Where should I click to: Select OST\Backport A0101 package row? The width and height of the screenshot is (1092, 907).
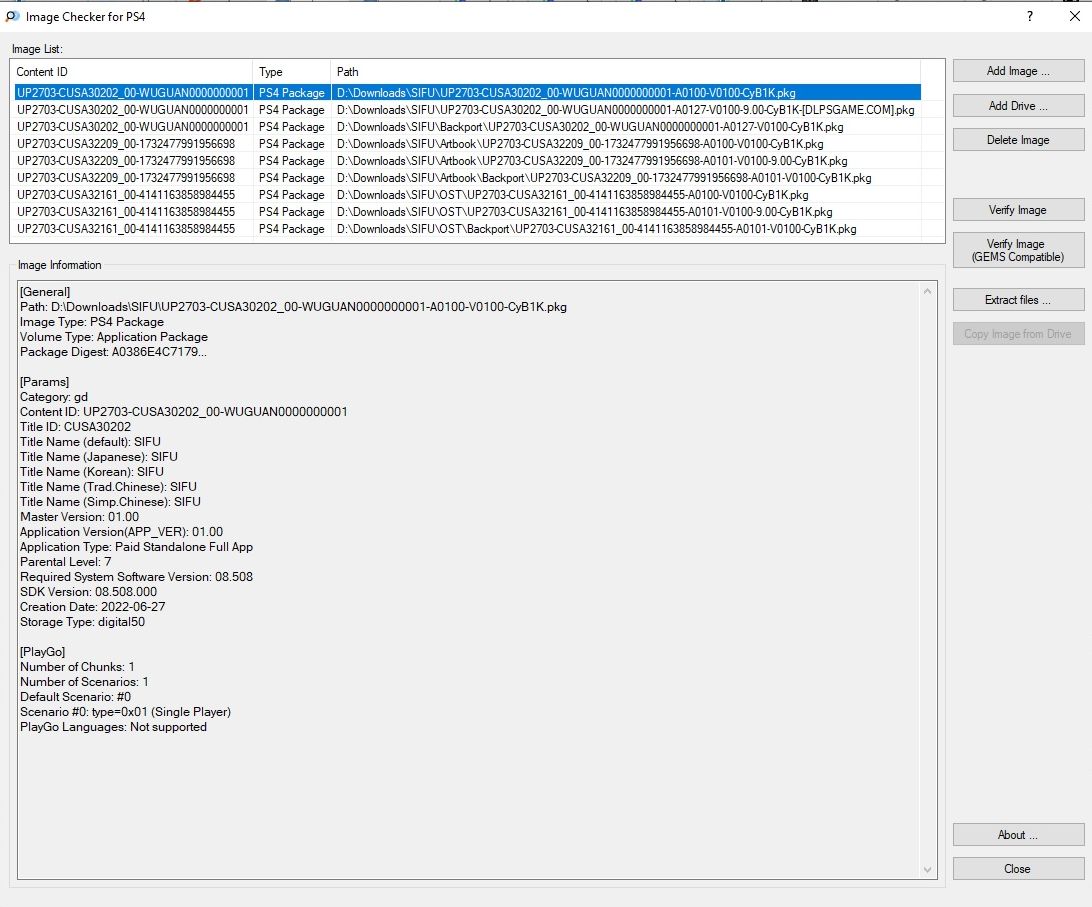pos(467,228)
